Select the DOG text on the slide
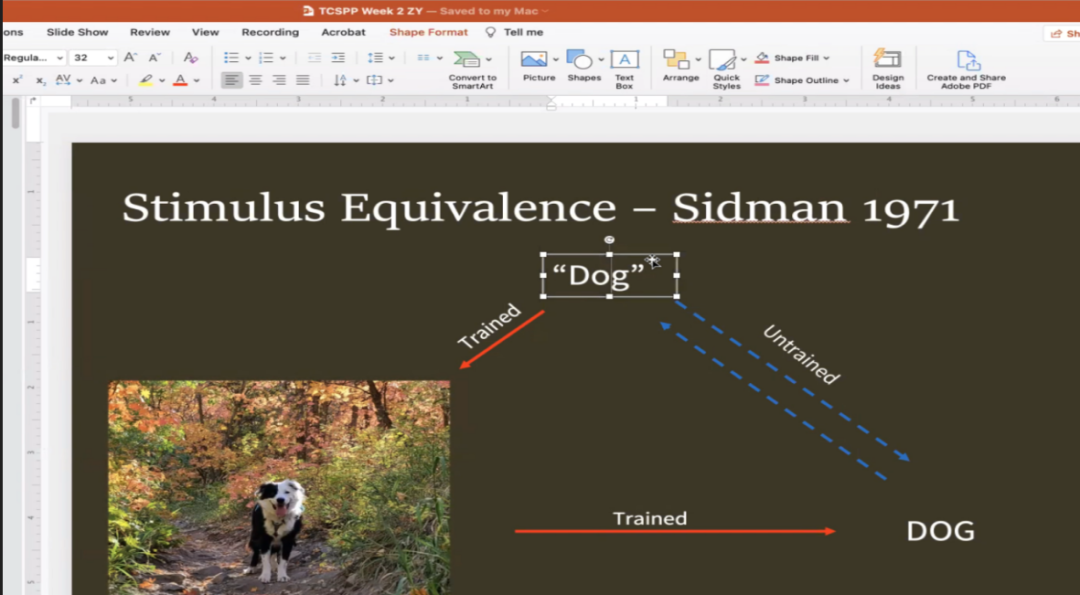The image size is (1080, 595). point(941,531)
